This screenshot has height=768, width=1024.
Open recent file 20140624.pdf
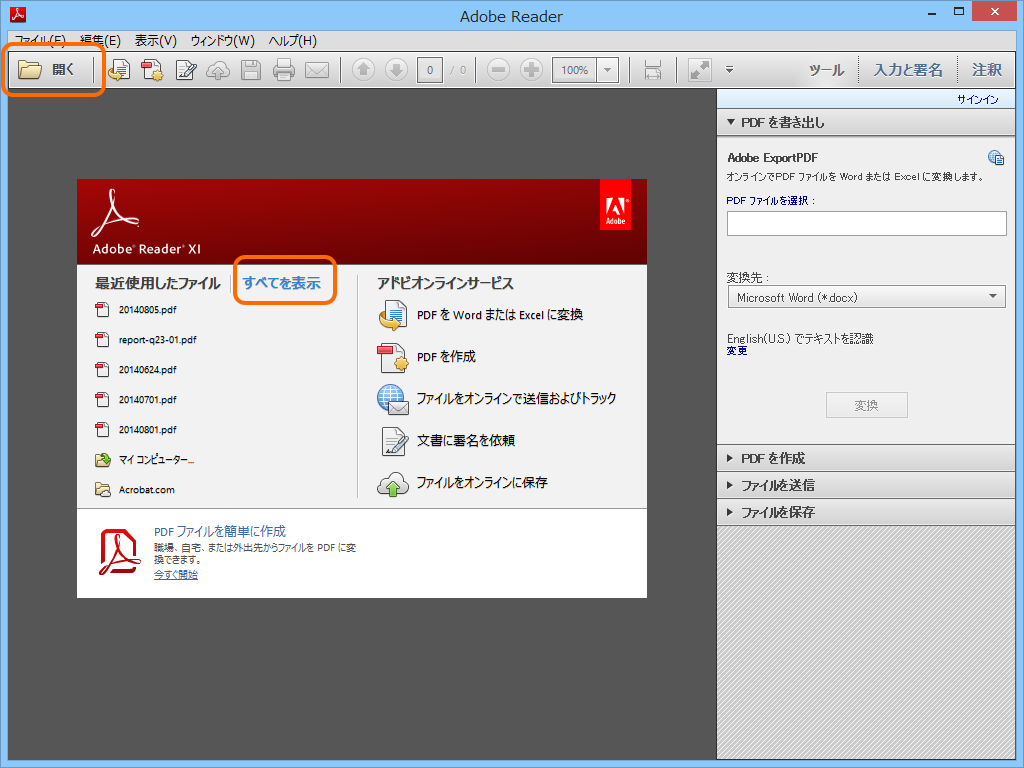coord(135,370)
